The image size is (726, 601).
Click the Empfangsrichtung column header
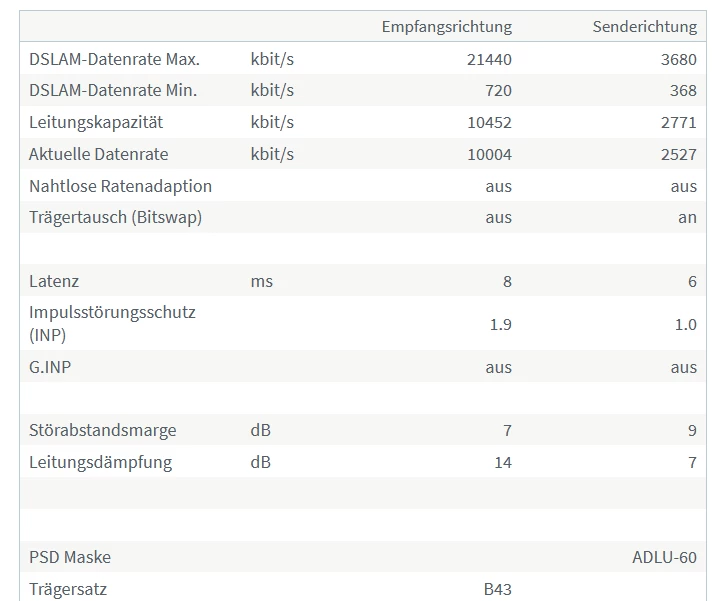446,27
